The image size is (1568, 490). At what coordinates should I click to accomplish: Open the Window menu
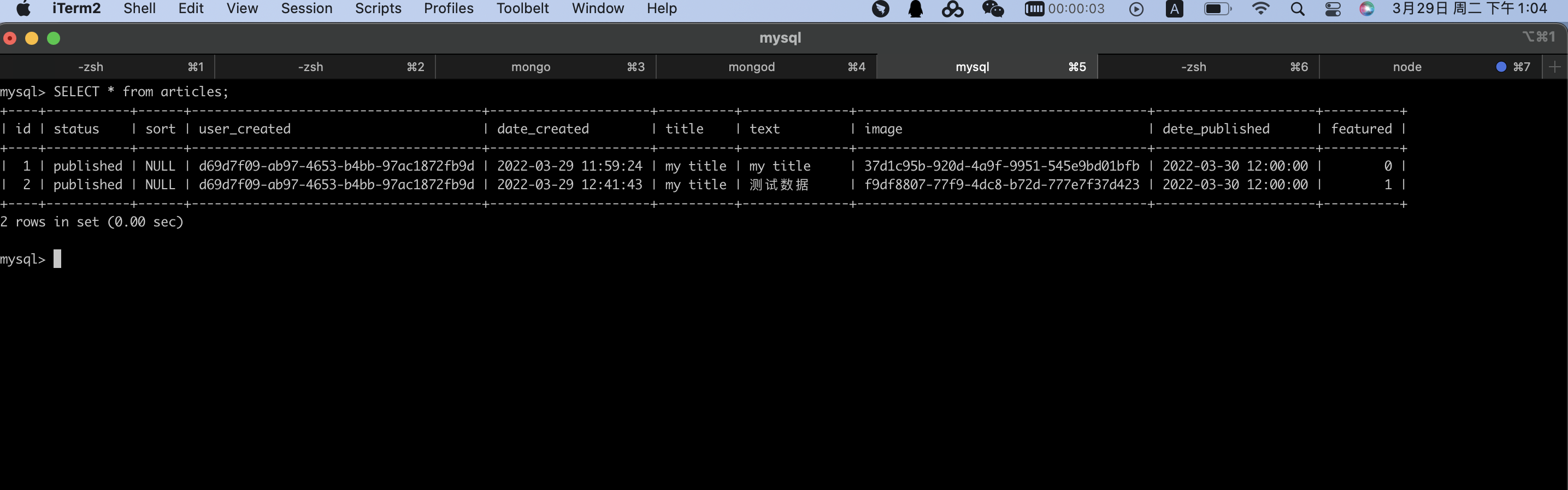coord(598,9)
